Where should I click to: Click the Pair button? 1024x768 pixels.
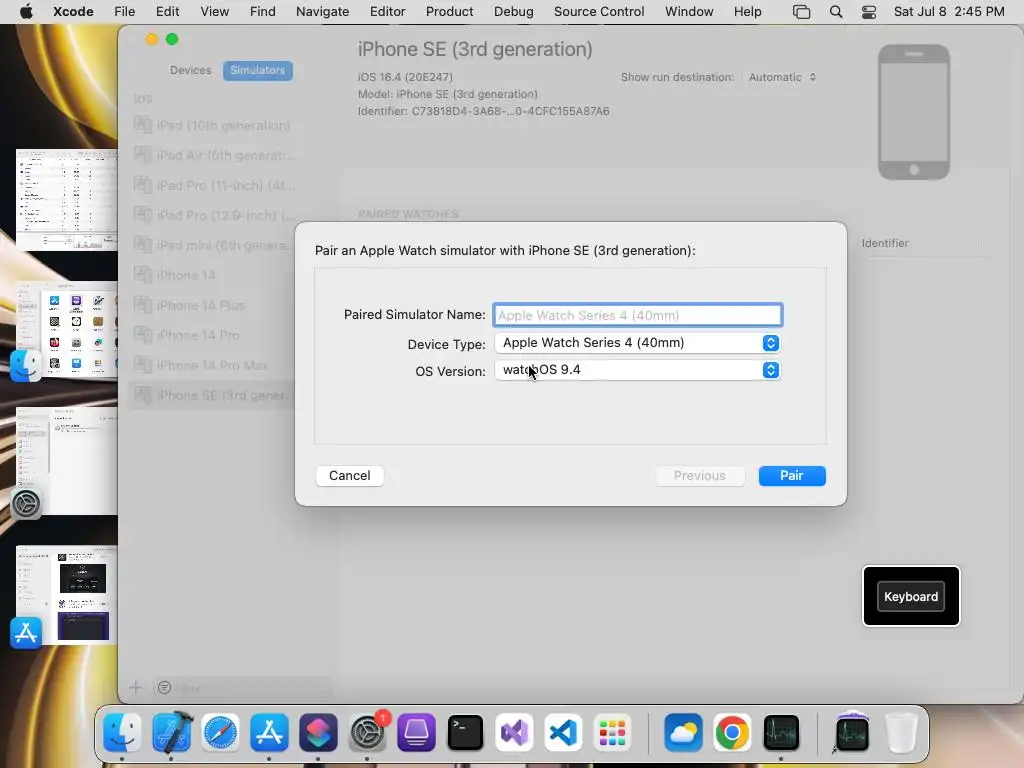[792, 475]
